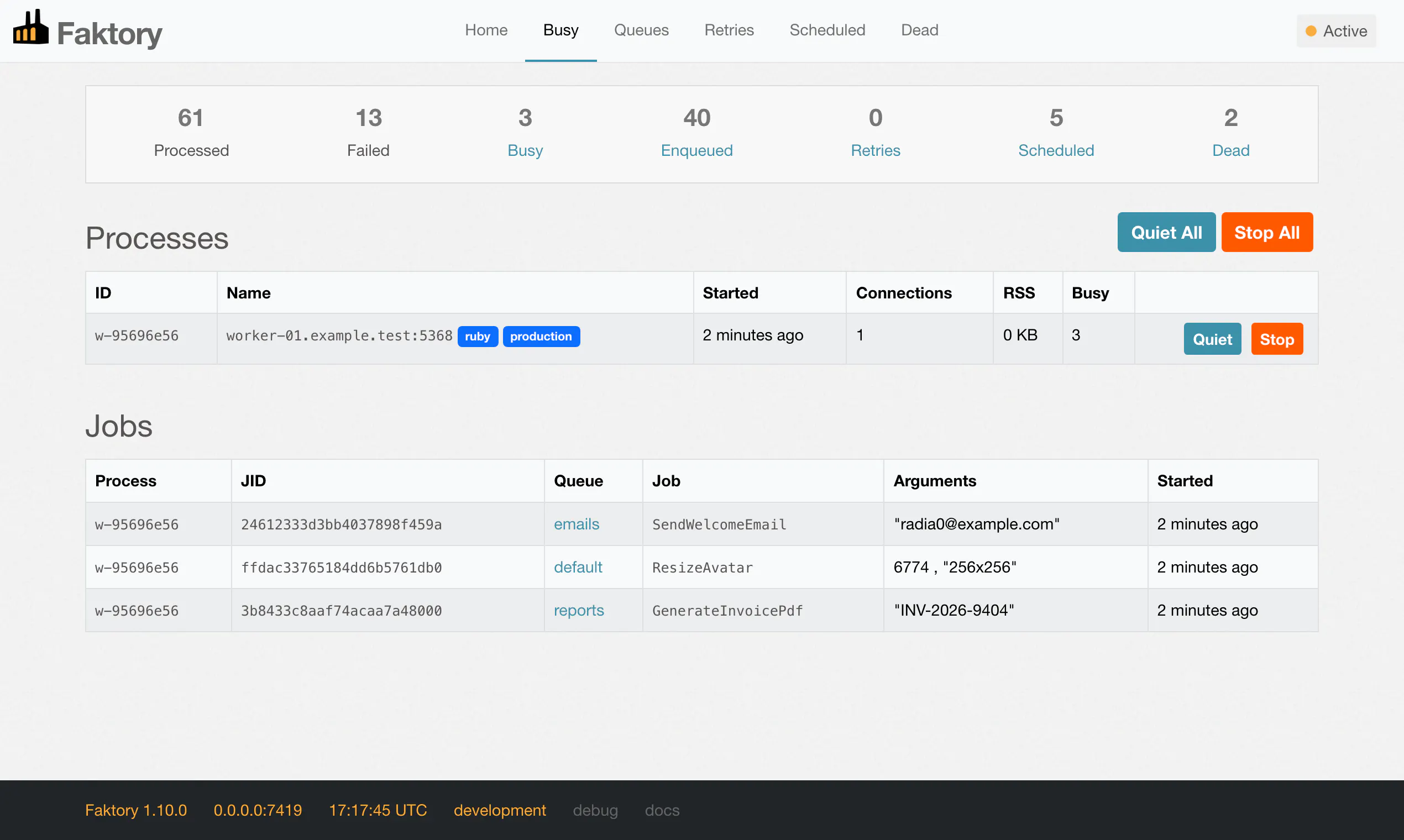The height and width of the screenshot is (840, 1404).
Task: Open the Home tab
Action: (486, 30)
